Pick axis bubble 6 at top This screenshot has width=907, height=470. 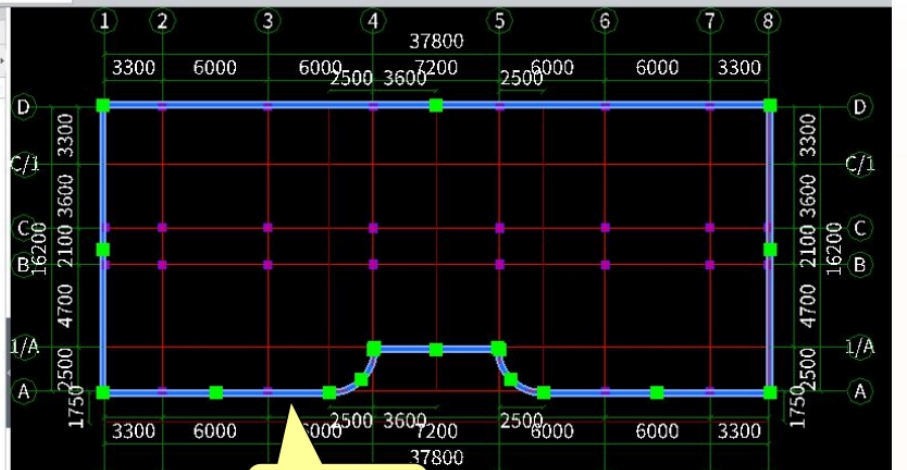[x=604, y=21]
